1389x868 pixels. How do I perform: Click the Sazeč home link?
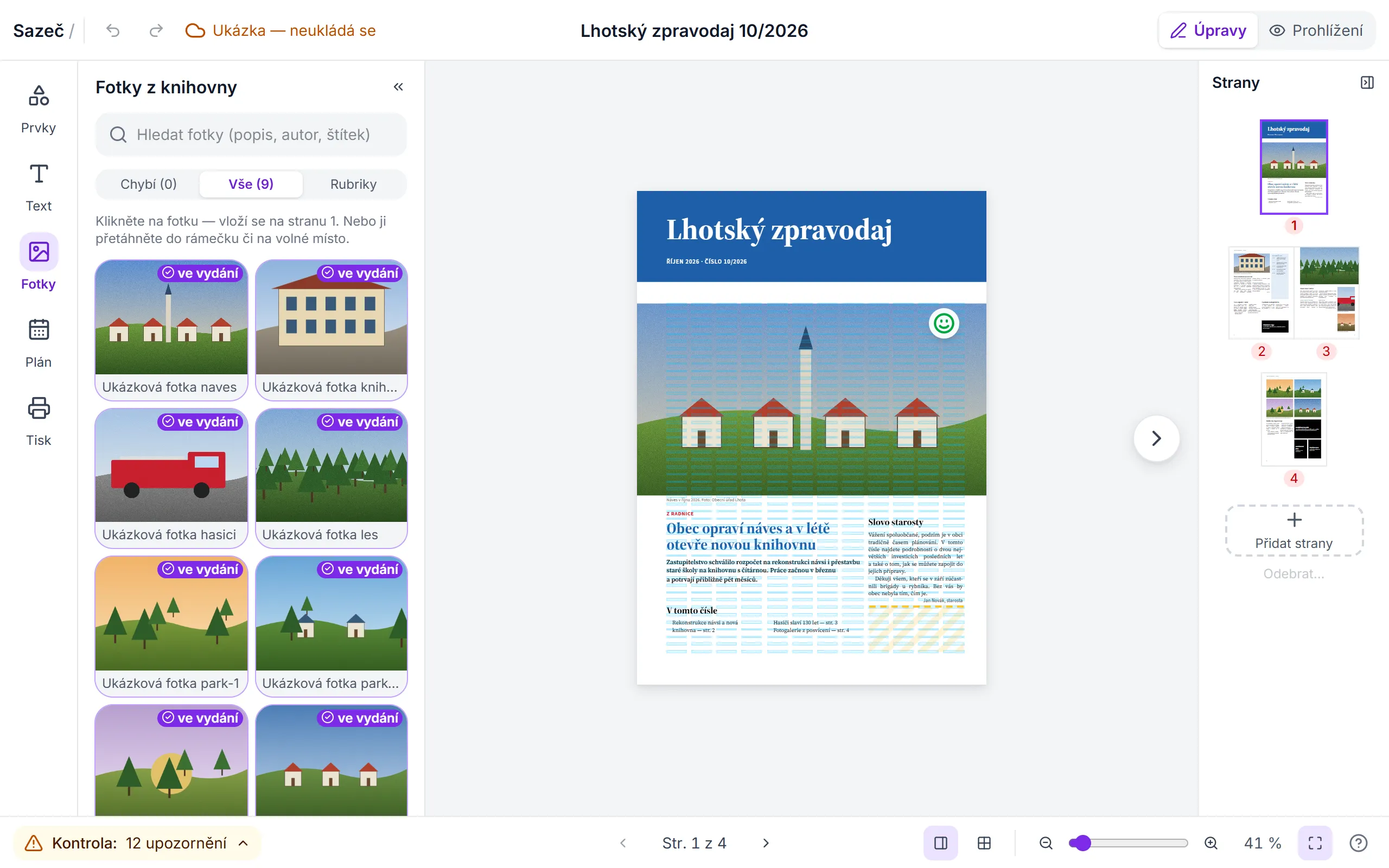tap(39, 30)
